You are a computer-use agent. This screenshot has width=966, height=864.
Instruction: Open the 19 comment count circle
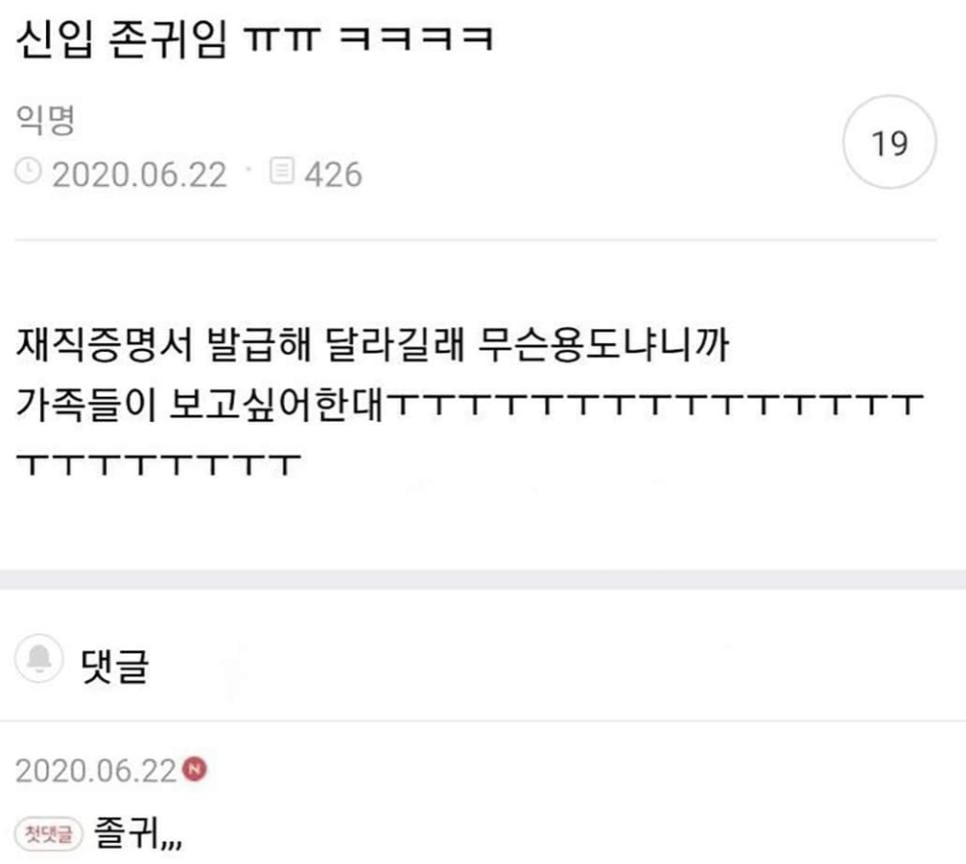890,142
